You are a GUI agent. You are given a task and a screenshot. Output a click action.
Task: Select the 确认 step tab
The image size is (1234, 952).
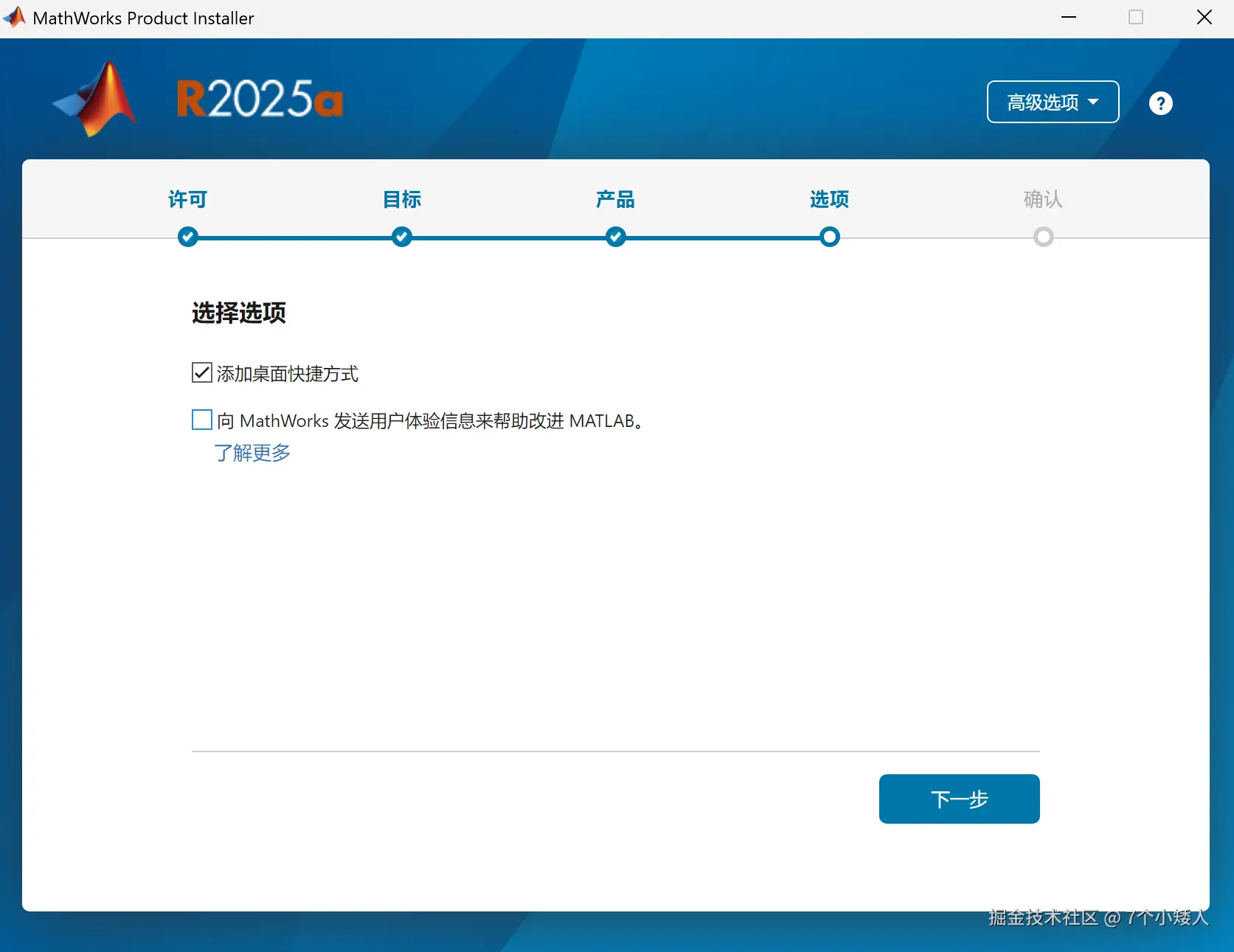click(1044, 199)
